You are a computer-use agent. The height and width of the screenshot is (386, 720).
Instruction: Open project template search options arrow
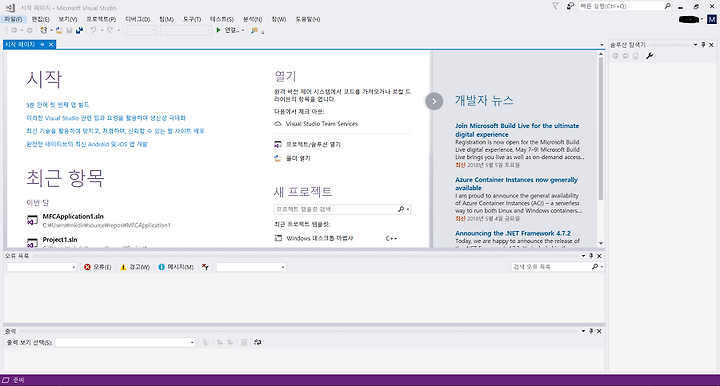click(408, 209)
